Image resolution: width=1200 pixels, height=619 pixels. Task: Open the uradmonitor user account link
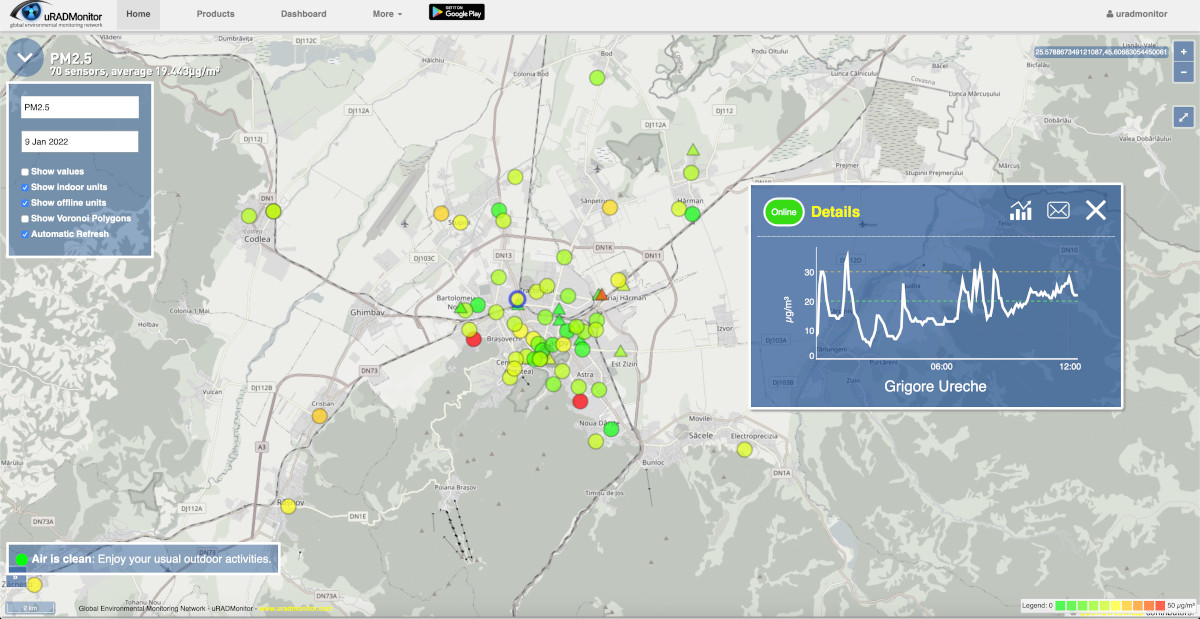click(1136, 14)
